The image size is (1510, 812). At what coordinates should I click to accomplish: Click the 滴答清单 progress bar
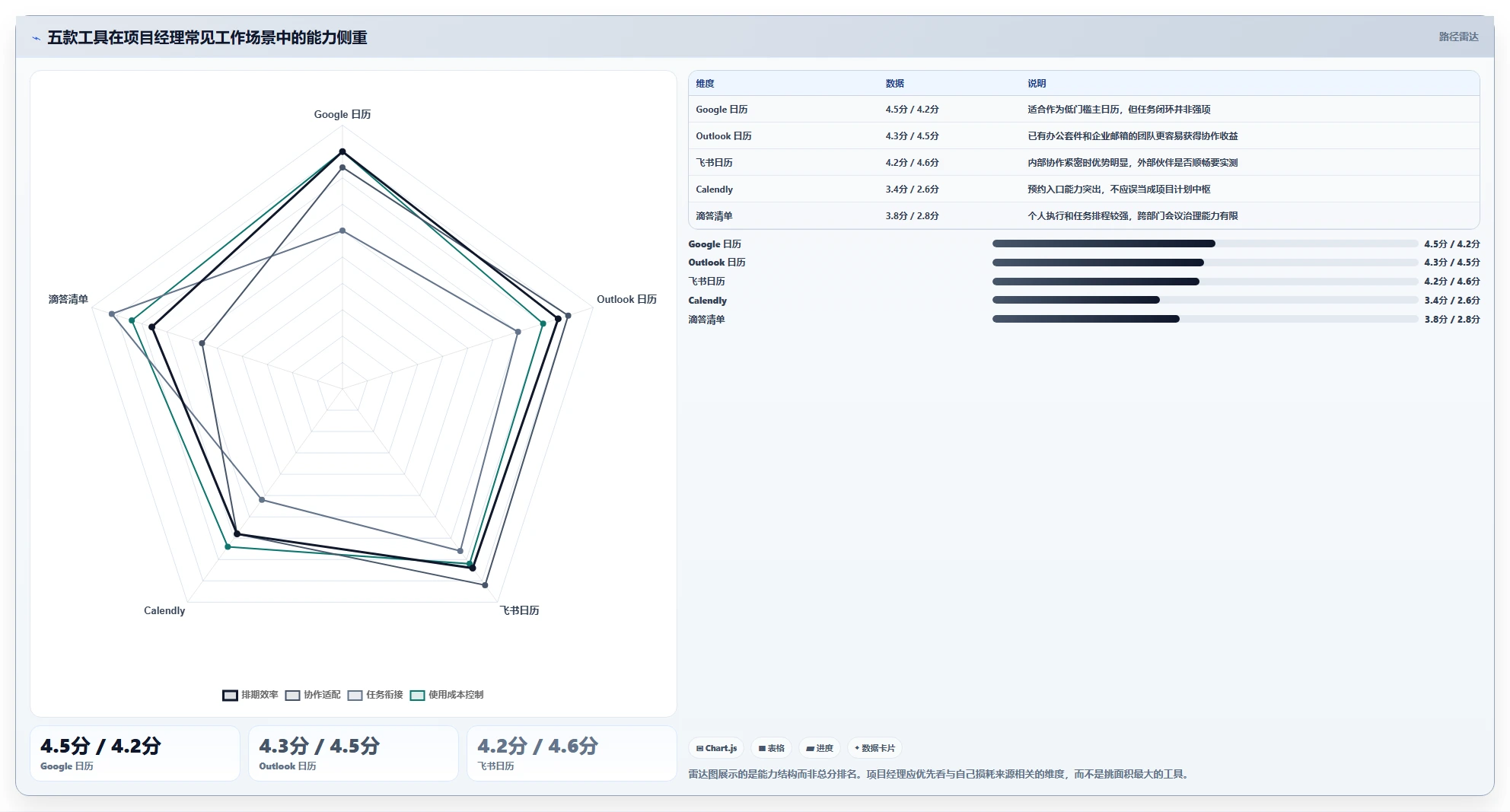tap(1205, 319)
